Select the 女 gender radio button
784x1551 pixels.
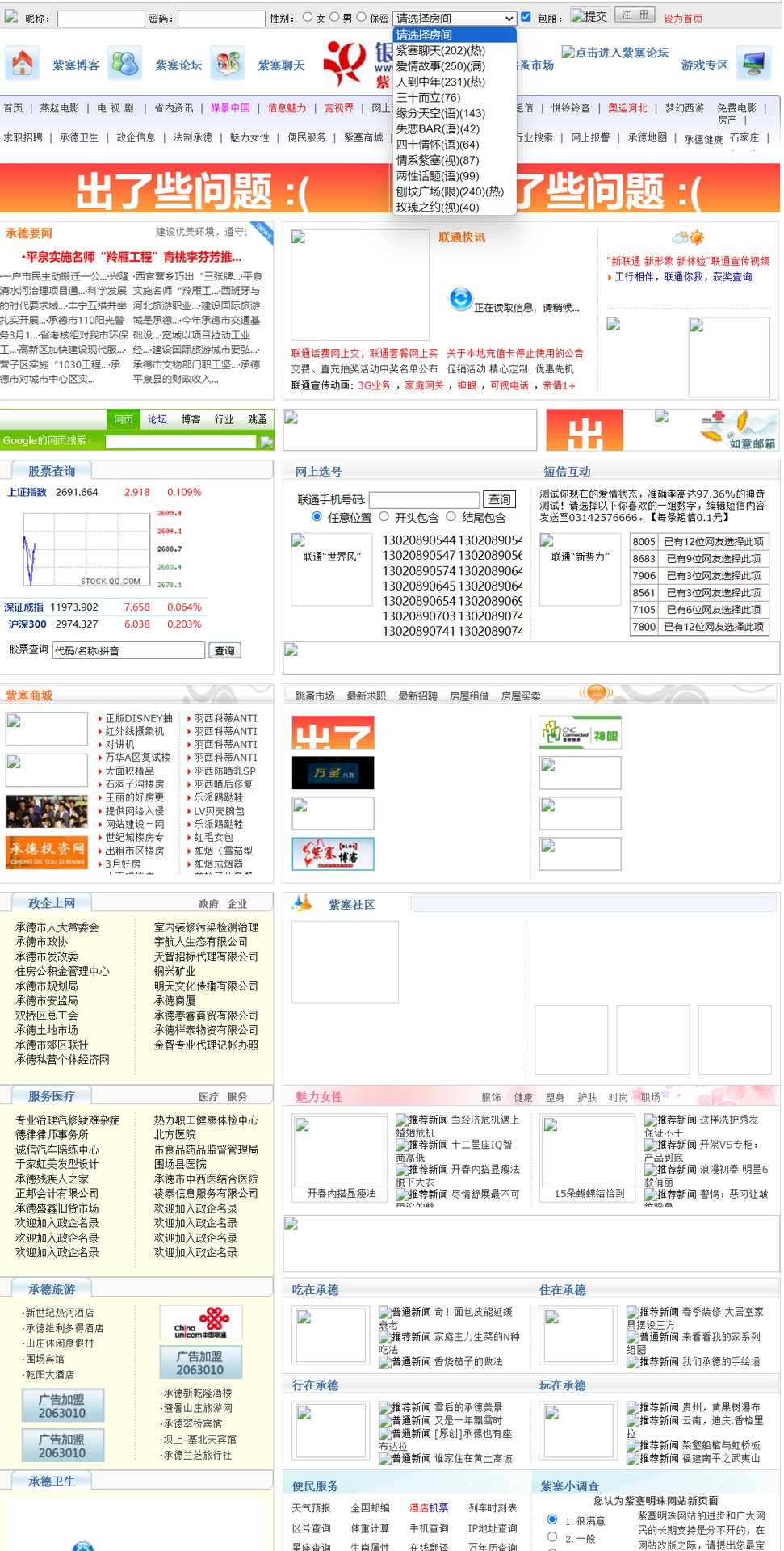308,17
